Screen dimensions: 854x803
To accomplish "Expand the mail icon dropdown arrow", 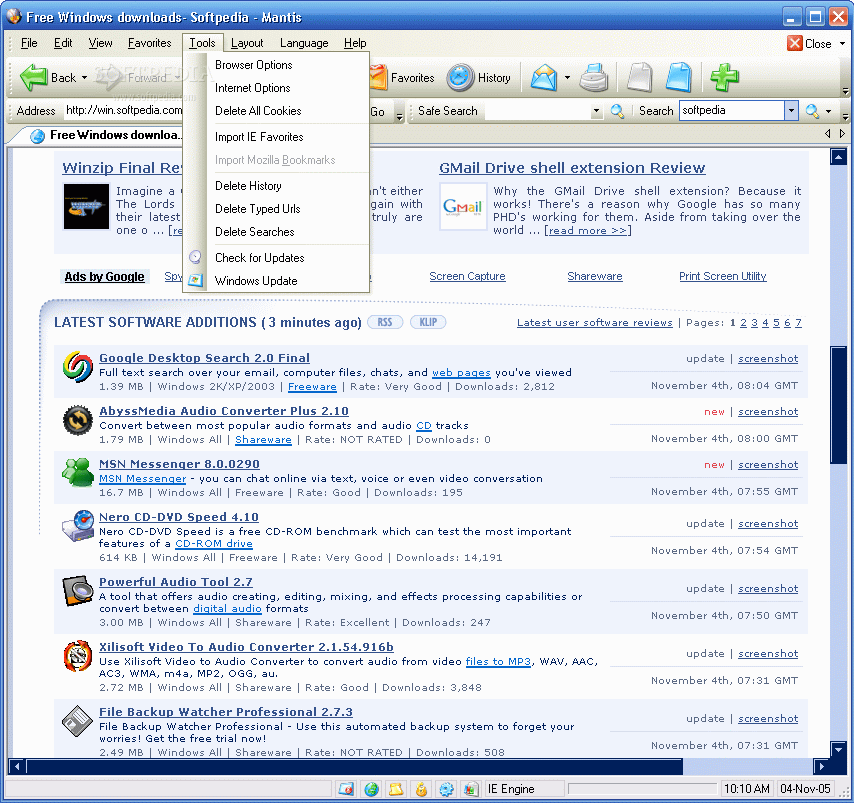I will coord(568,78).
